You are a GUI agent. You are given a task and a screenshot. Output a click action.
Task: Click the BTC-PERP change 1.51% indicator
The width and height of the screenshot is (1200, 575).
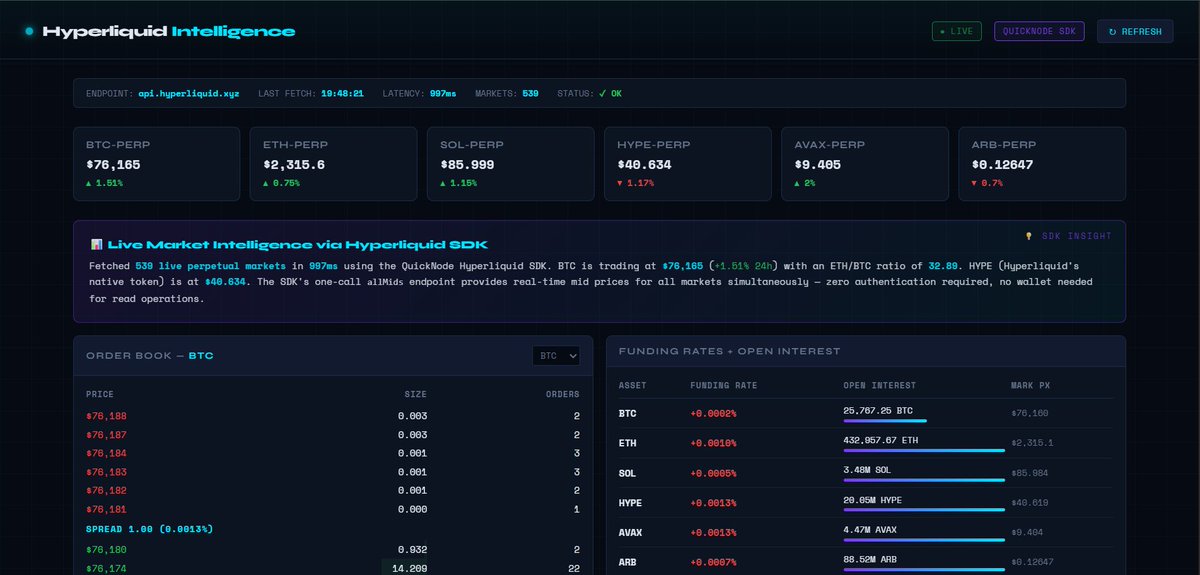point(105,183)
